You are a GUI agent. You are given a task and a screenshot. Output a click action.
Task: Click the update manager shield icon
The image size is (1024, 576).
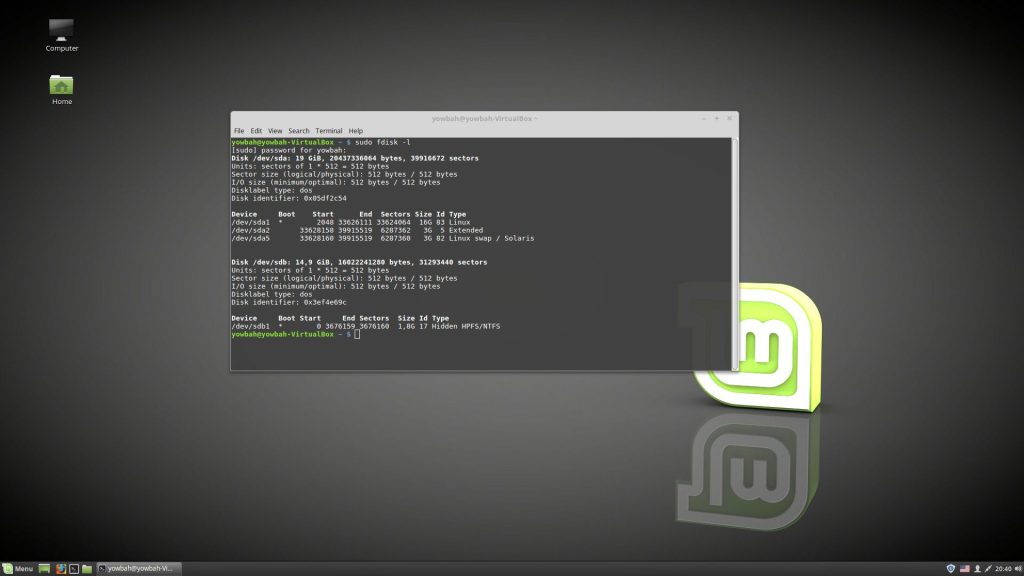click(950, 568)
